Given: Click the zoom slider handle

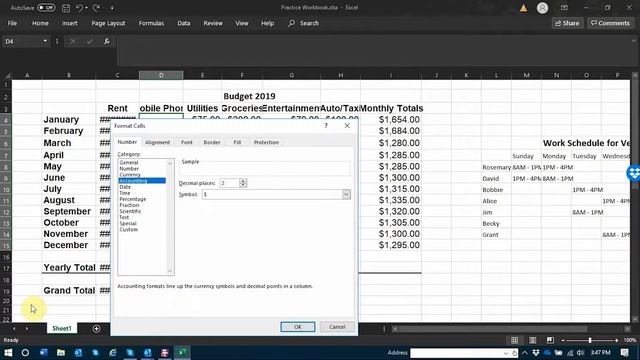Looking at the screenshot, I should 590,340.
